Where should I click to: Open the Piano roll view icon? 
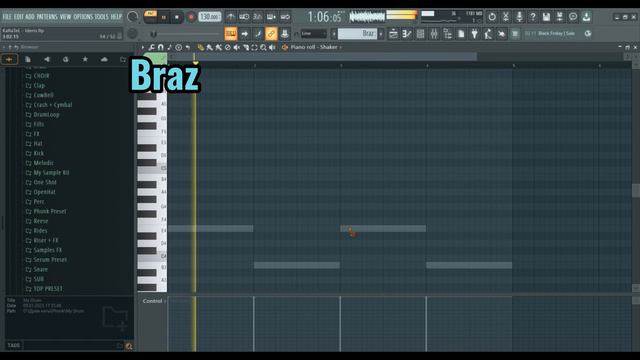coord(407,34)
